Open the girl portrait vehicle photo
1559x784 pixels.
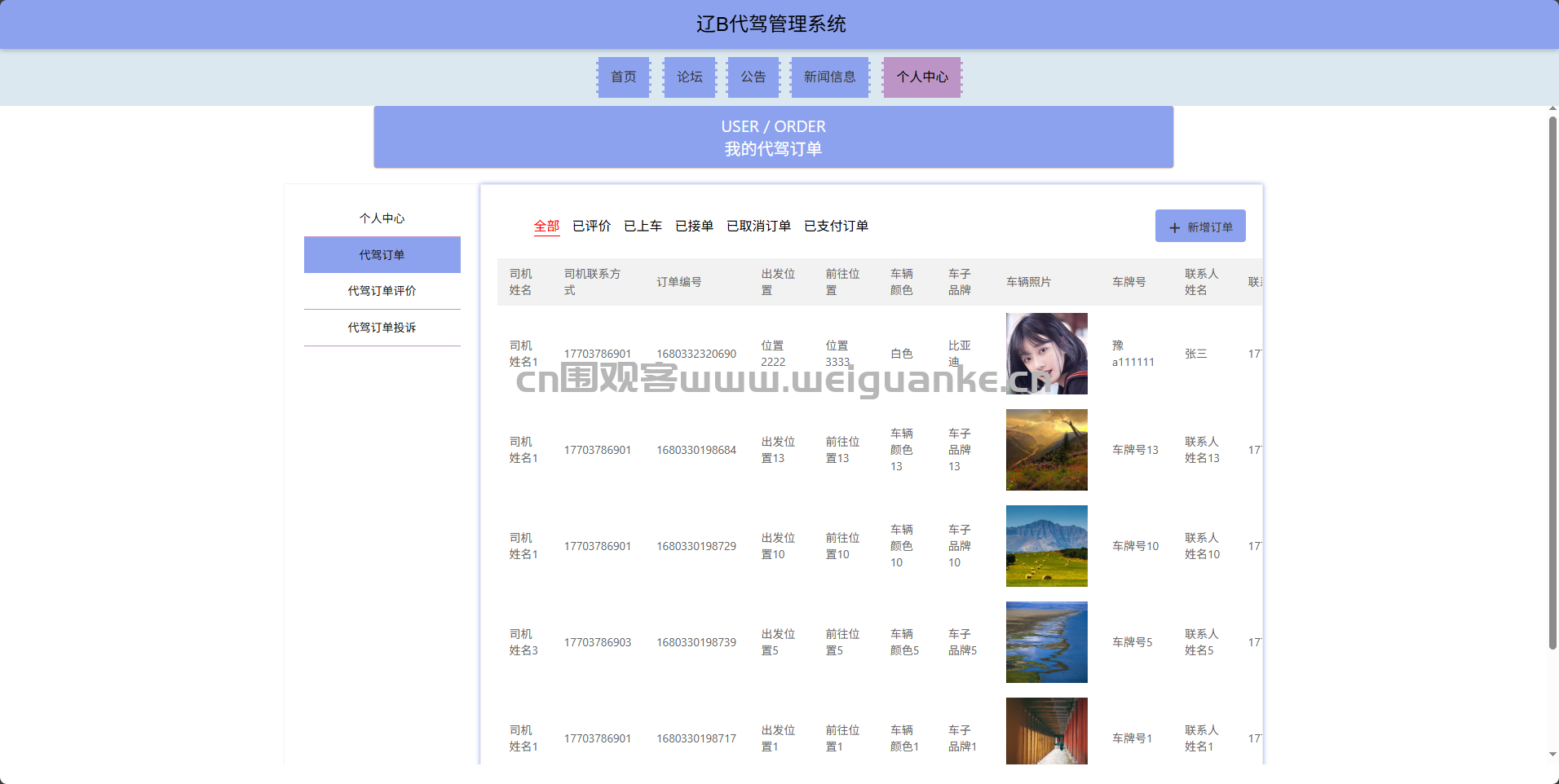click(x=1047, y=354)
